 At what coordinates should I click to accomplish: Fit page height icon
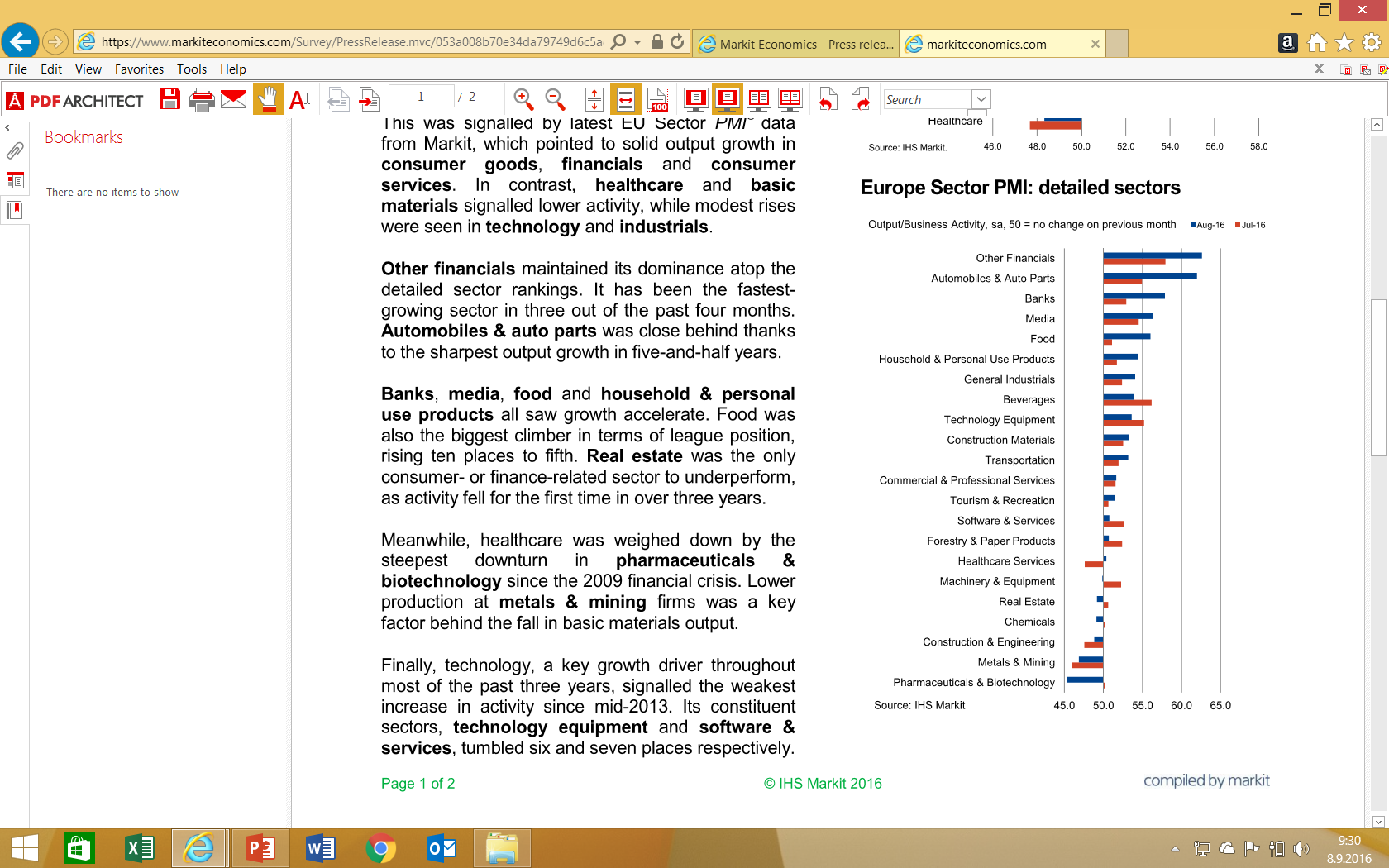594,99
